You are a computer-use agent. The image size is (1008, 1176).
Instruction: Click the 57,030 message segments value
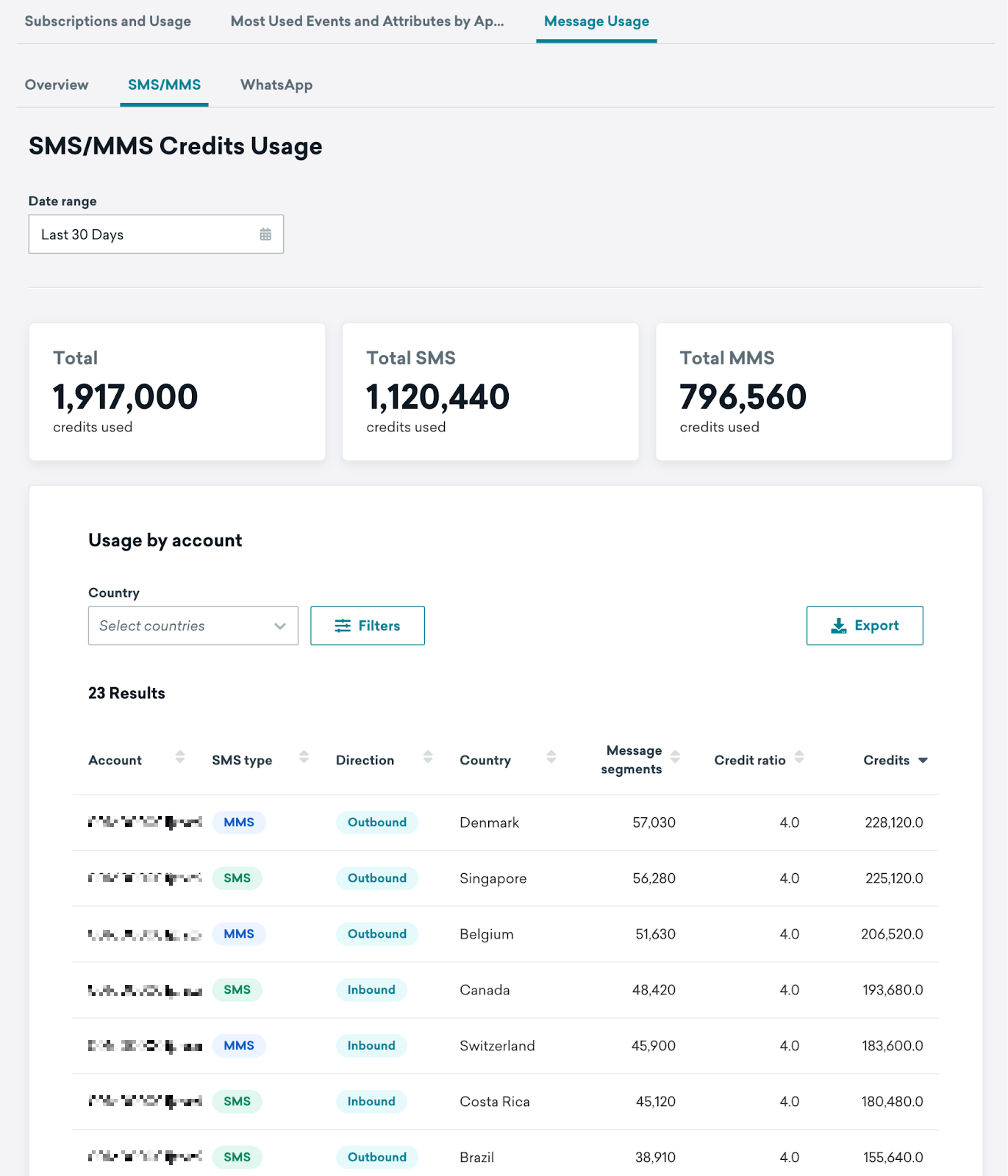pyautogui.click(x=654, y=822)
